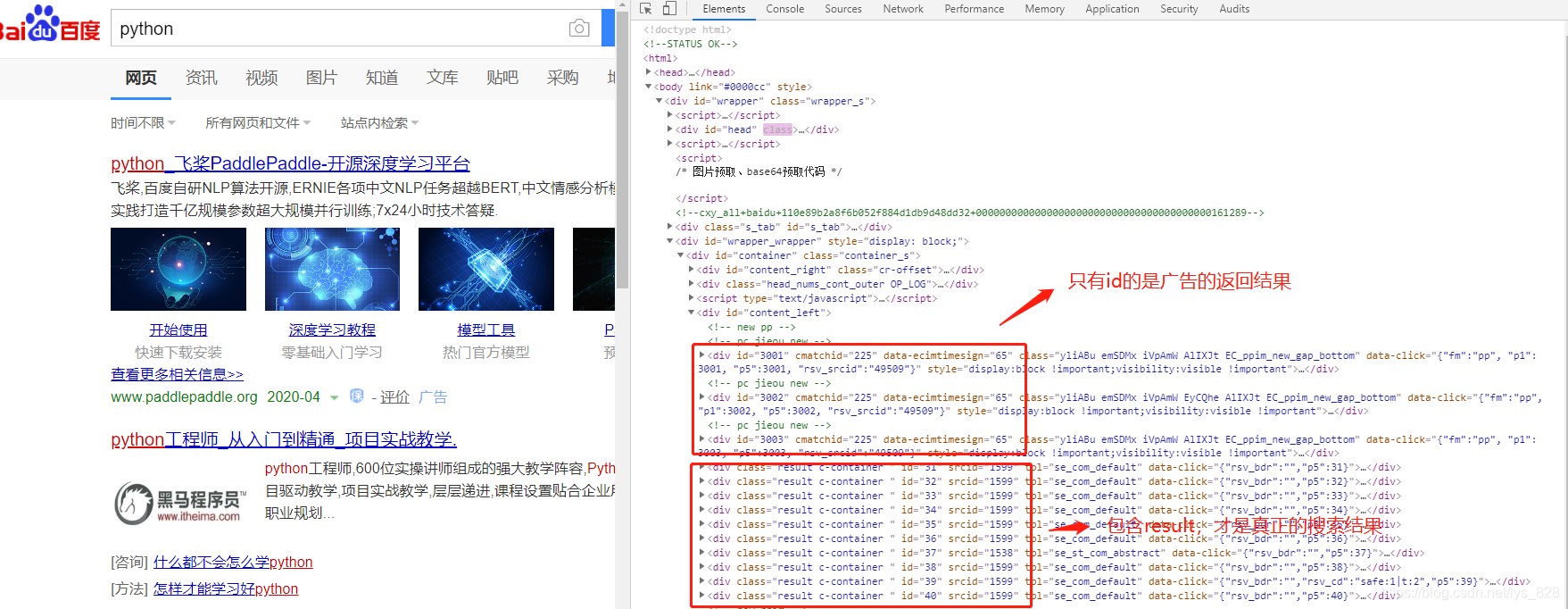Click the DevTools inspect element icon
1568x609 pixels.
coord(646,9)
